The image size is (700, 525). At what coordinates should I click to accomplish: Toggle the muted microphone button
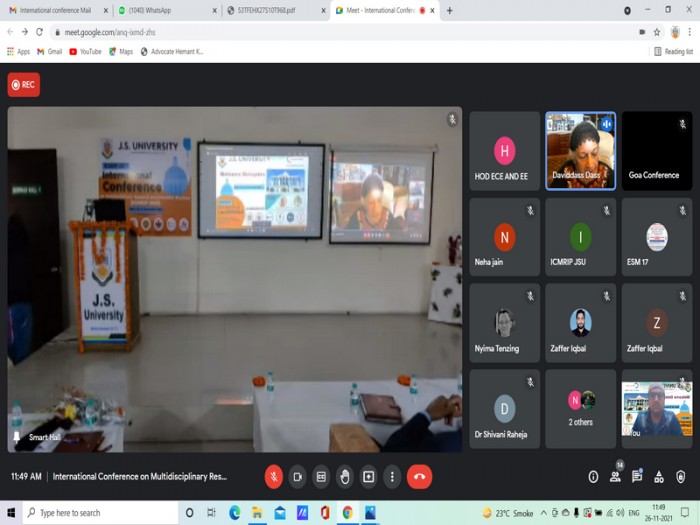274,477
